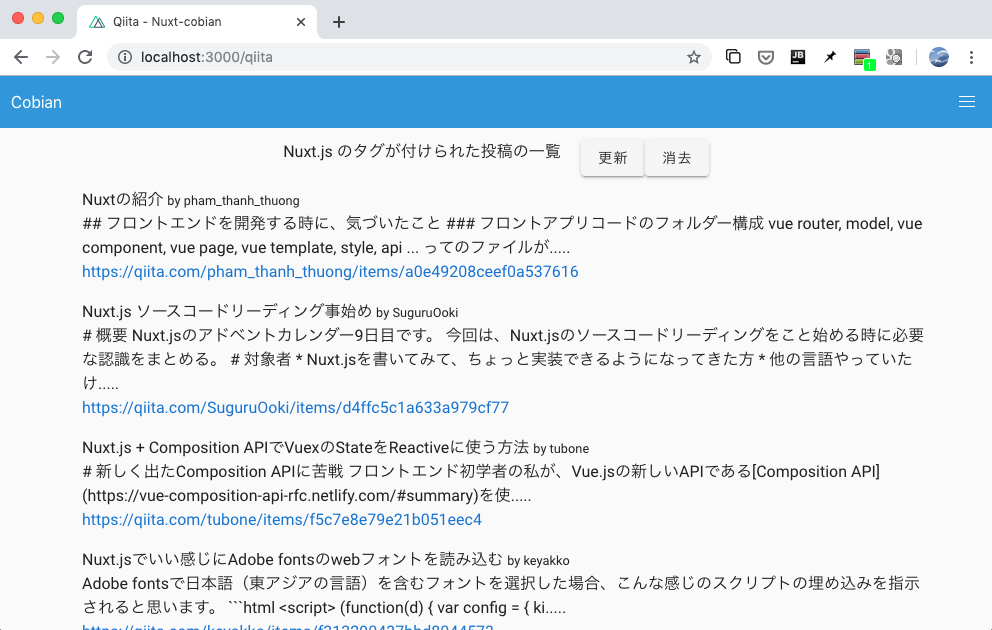992x630 pixels.
Task: Click the heading Nuxt.js のタグが付けられた投稿の一覧
Action: [x=422, y=152]
